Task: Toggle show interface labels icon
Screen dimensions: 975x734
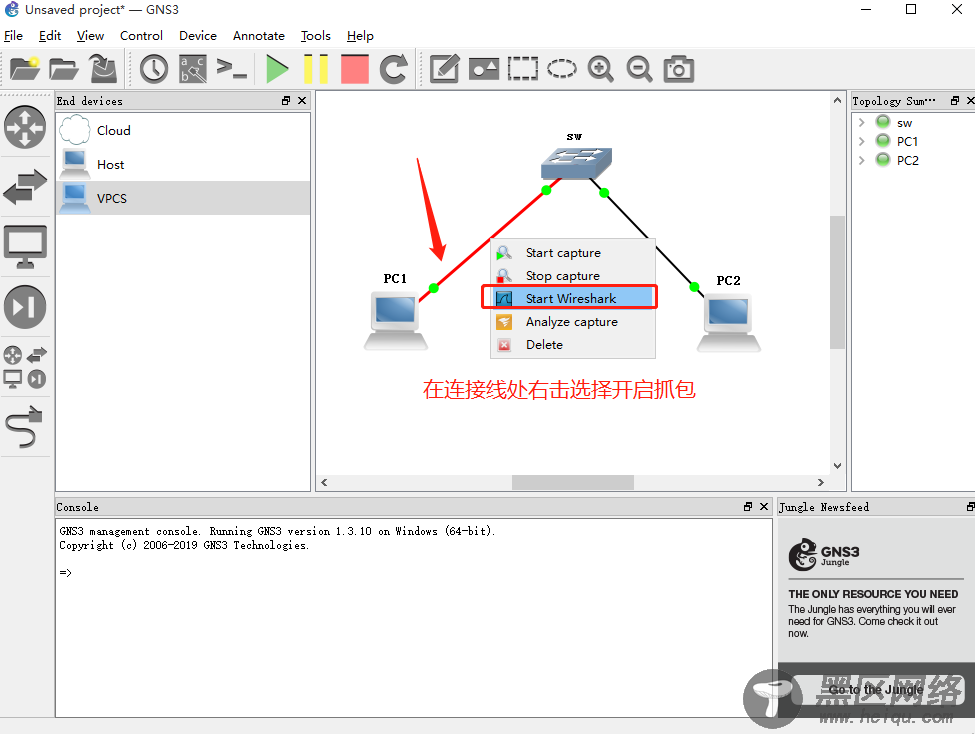Action: tap(193, 68)
